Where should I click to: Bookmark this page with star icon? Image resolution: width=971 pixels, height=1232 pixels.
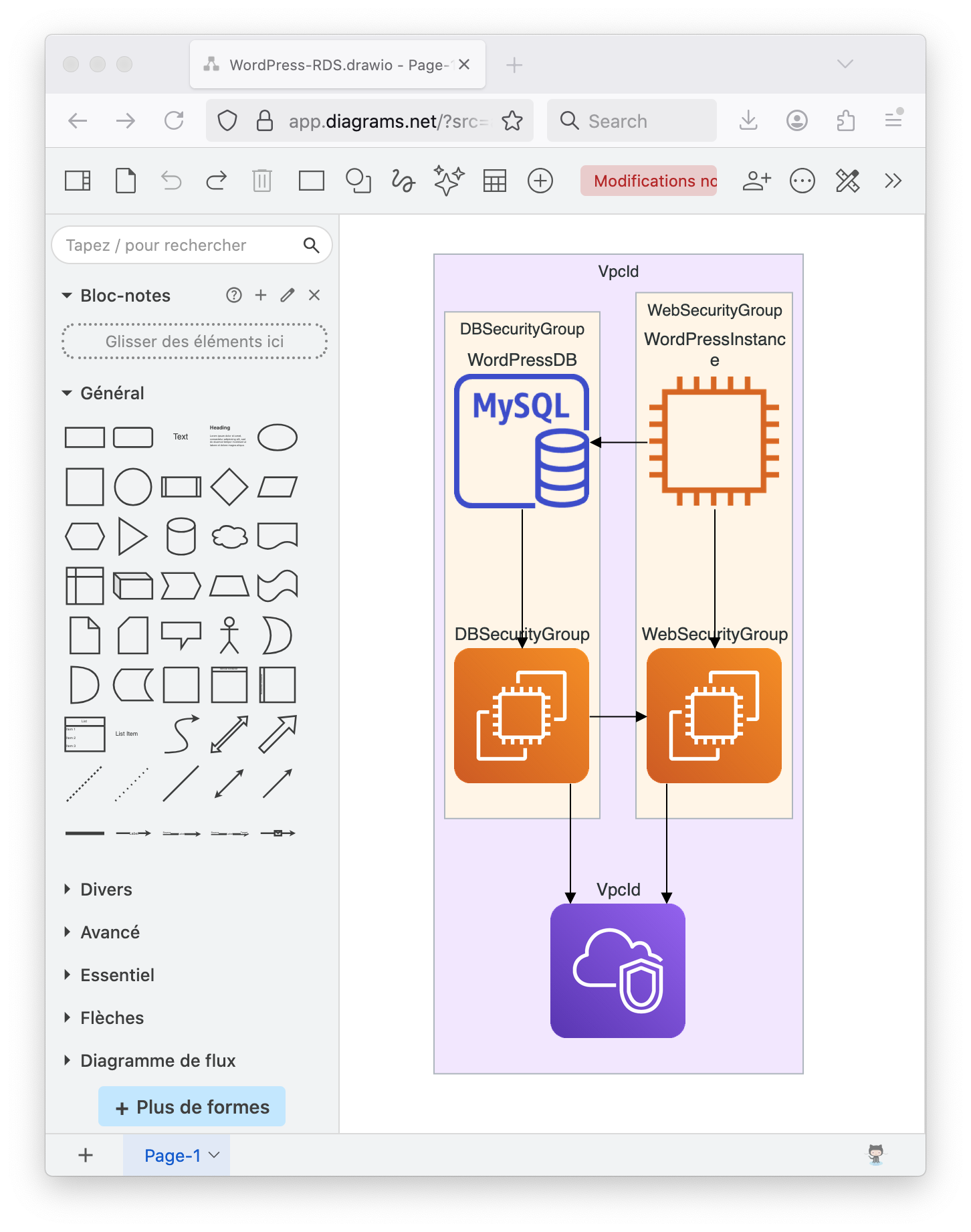click(512, 120)
